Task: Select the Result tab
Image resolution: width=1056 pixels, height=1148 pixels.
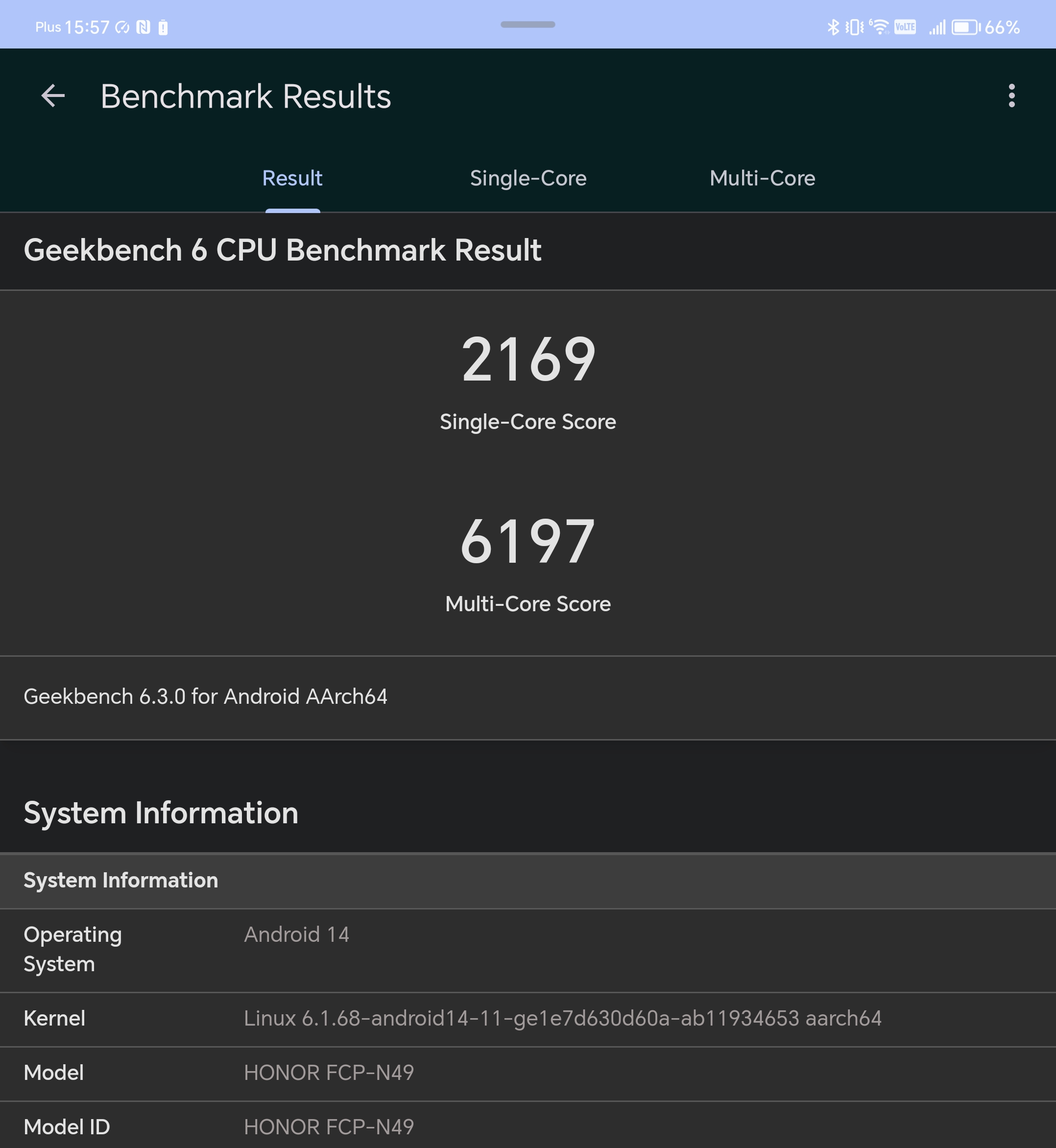Action: (x=292, y=178)
